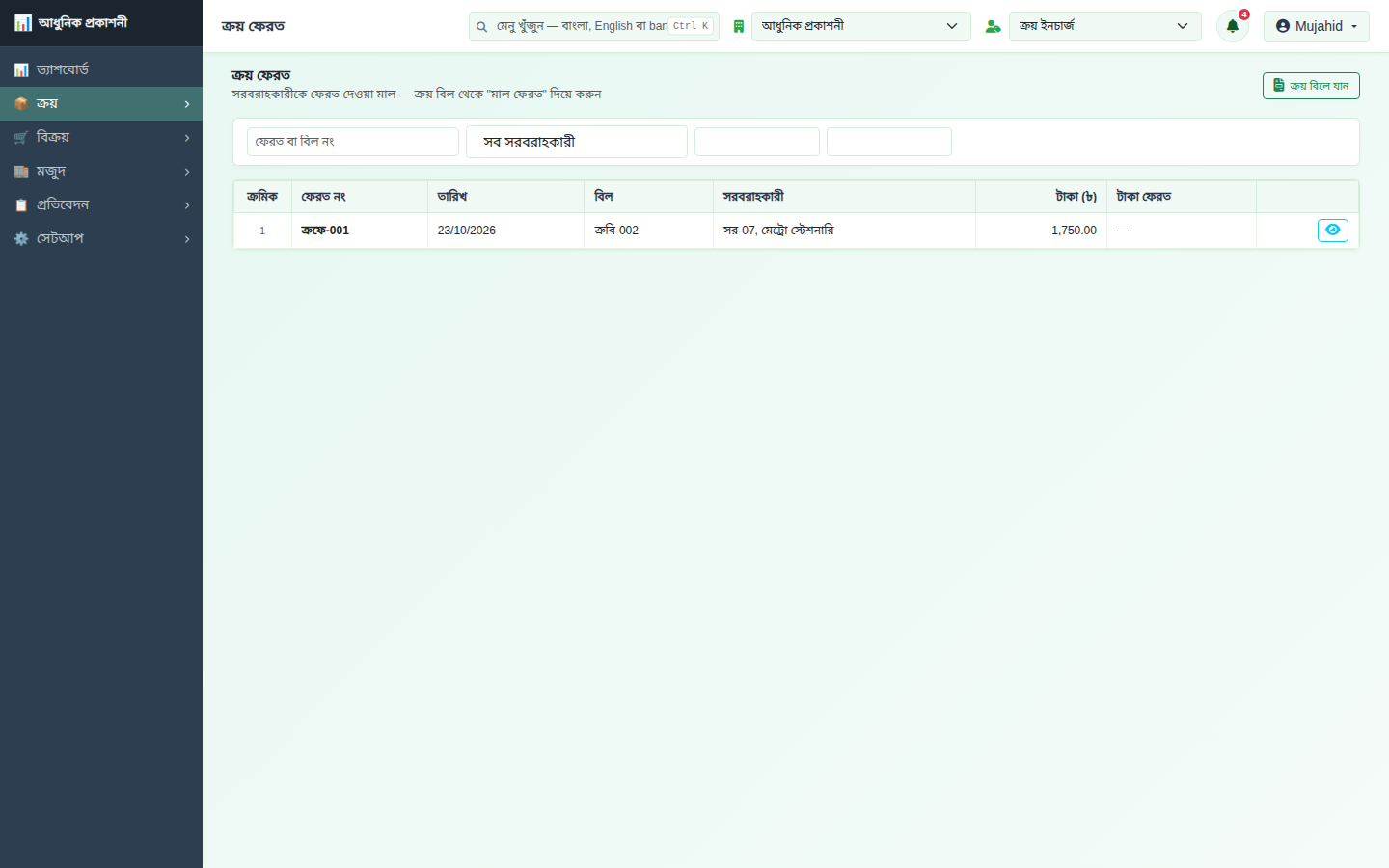This screenshot has height=868, width=1389.
Task: Click the বিক্রয় cart icon
Action: tap(21, 138)
